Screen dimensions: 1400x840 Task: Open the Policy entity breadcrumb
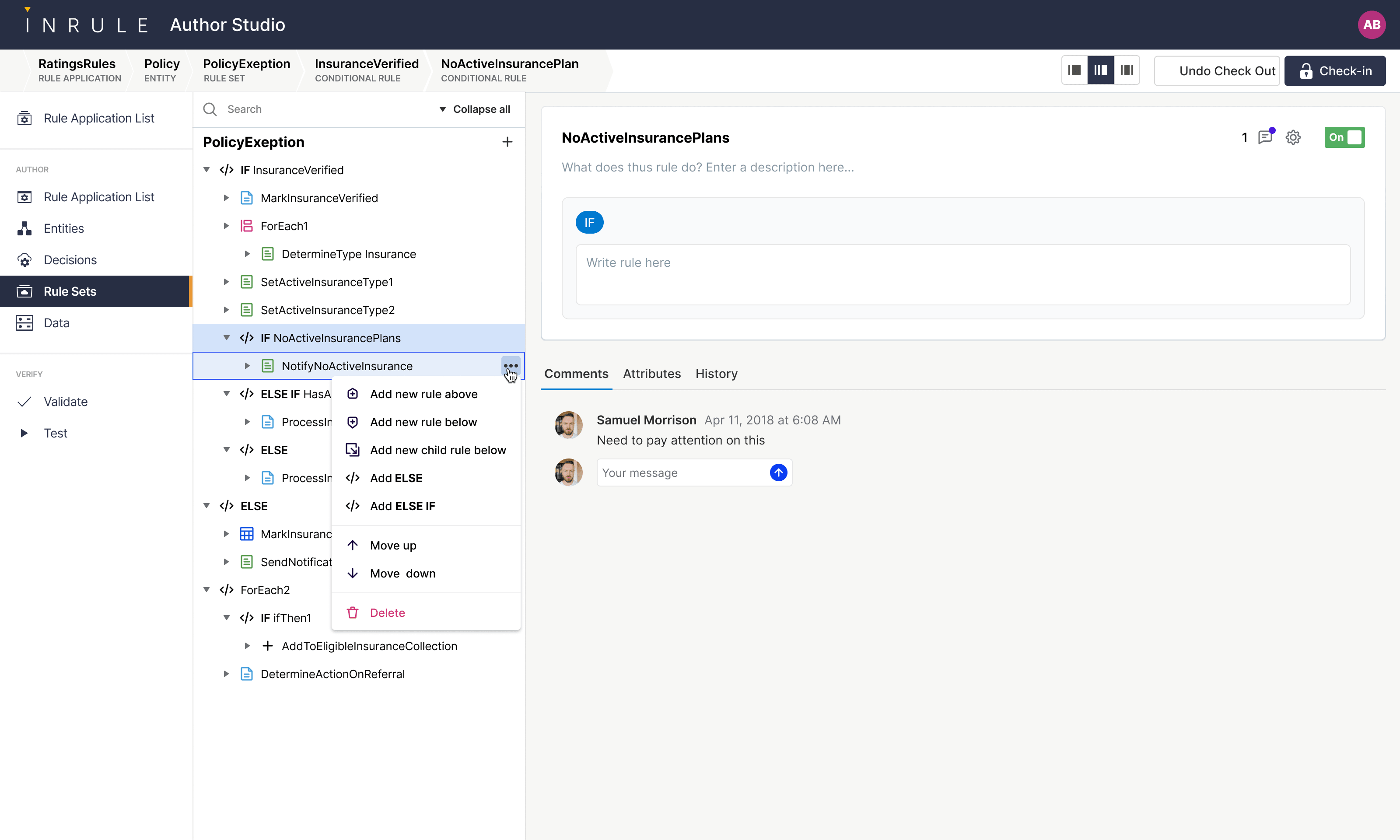tap(161, 70)
